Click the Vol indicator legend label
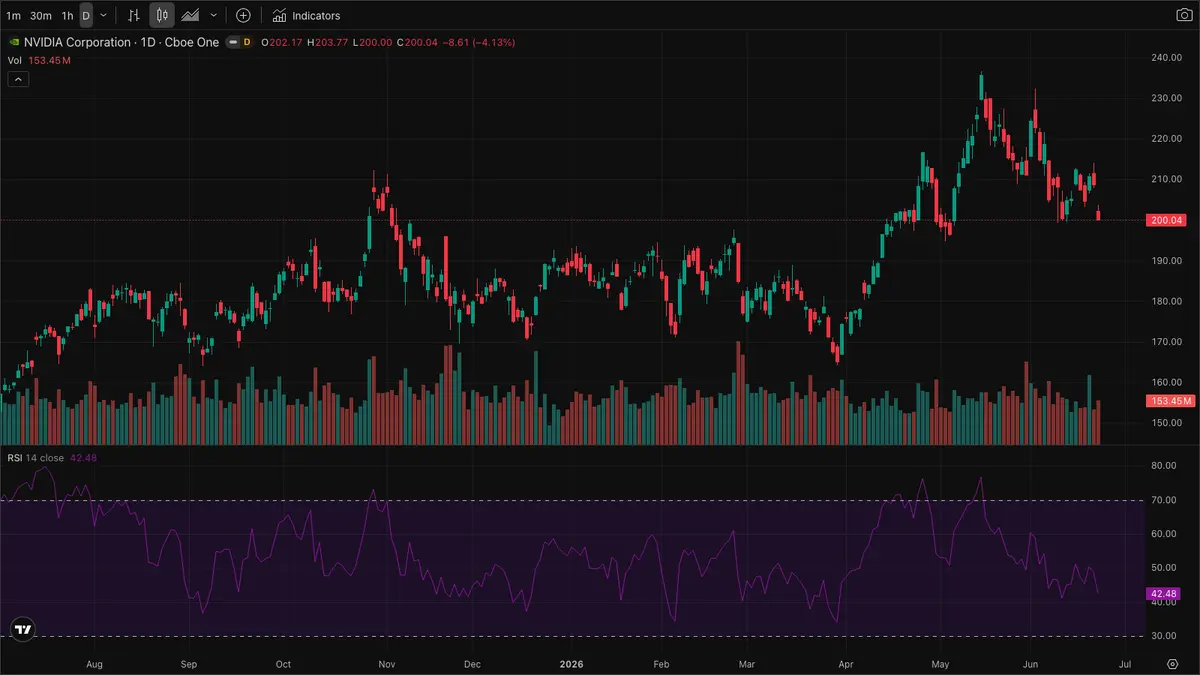The image size is (1200, 675). [15, 61]
